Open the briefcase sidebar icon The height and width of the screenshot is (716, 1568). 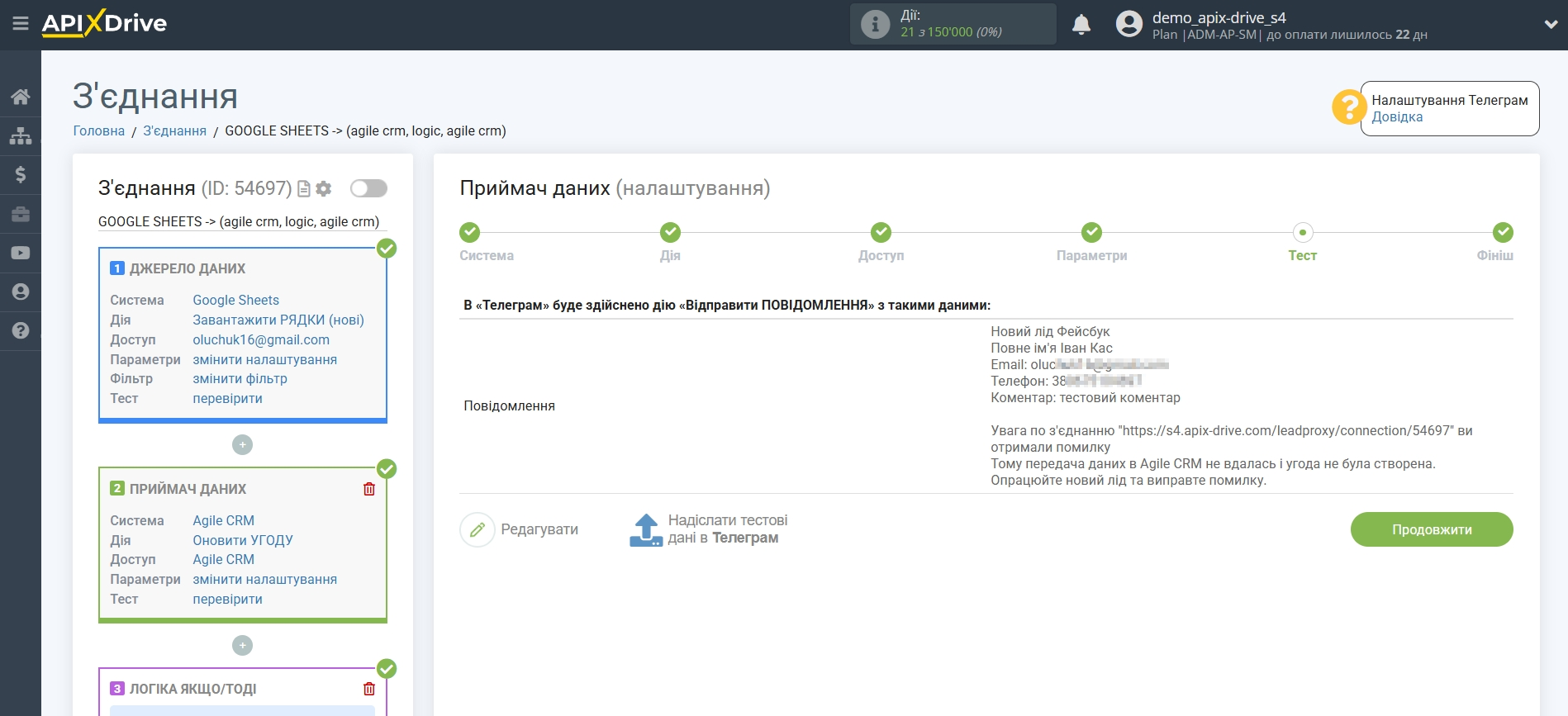coord(21,214)
